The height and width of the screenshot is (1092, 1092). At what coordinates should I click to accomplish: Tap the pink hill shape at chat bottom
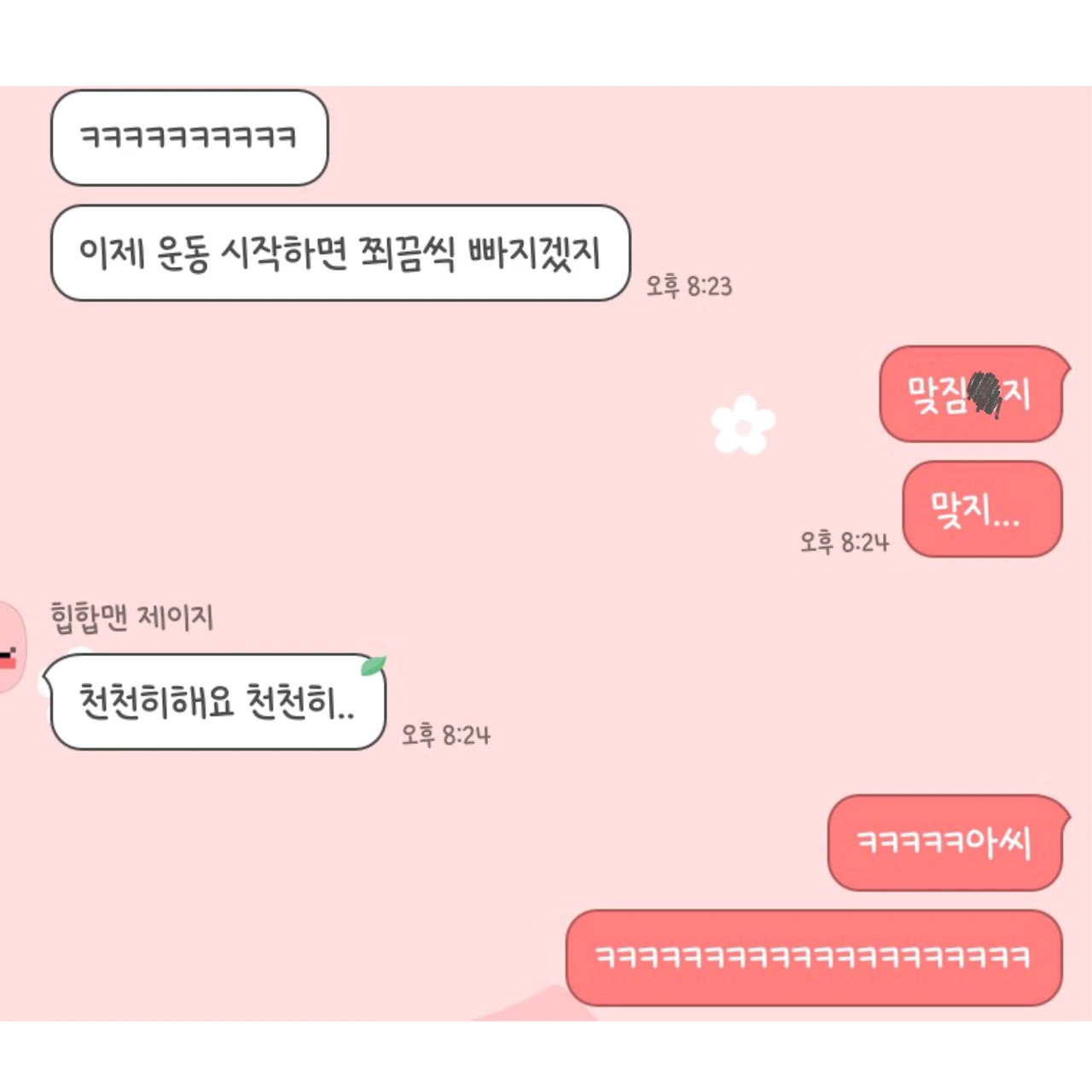click(x=537, y=1005)
